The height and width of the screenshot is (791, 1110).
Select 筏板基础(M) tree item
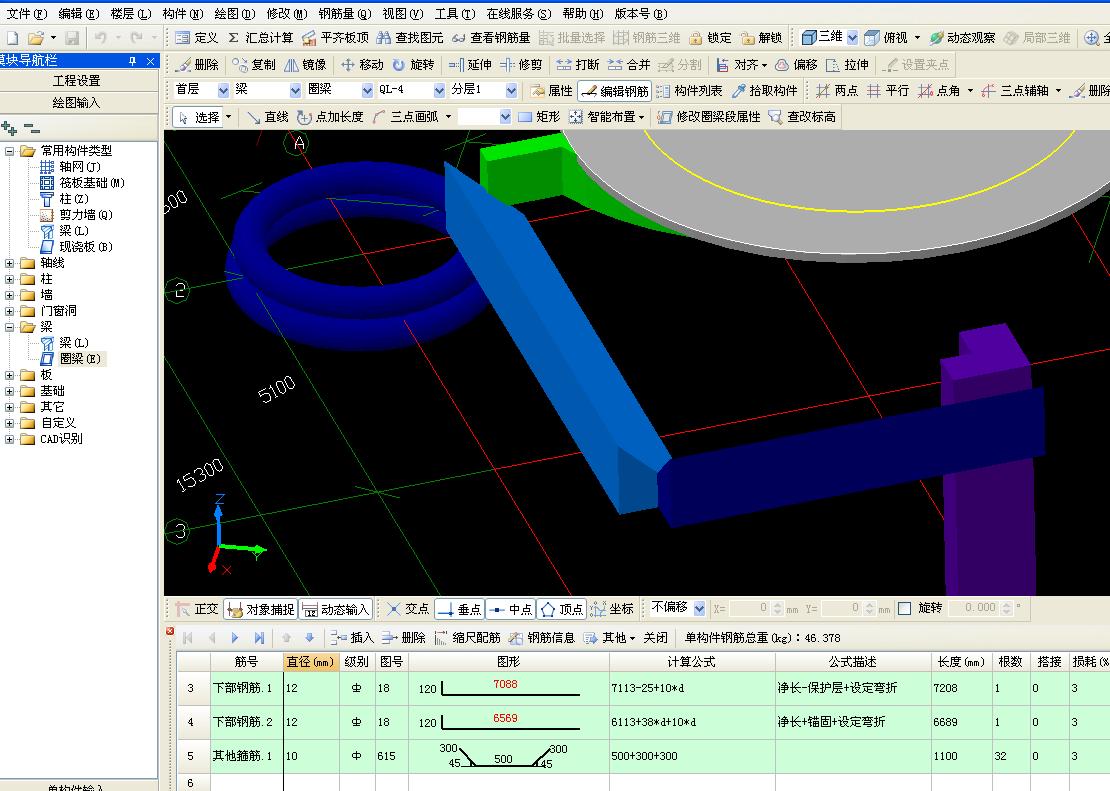point(92,183)
